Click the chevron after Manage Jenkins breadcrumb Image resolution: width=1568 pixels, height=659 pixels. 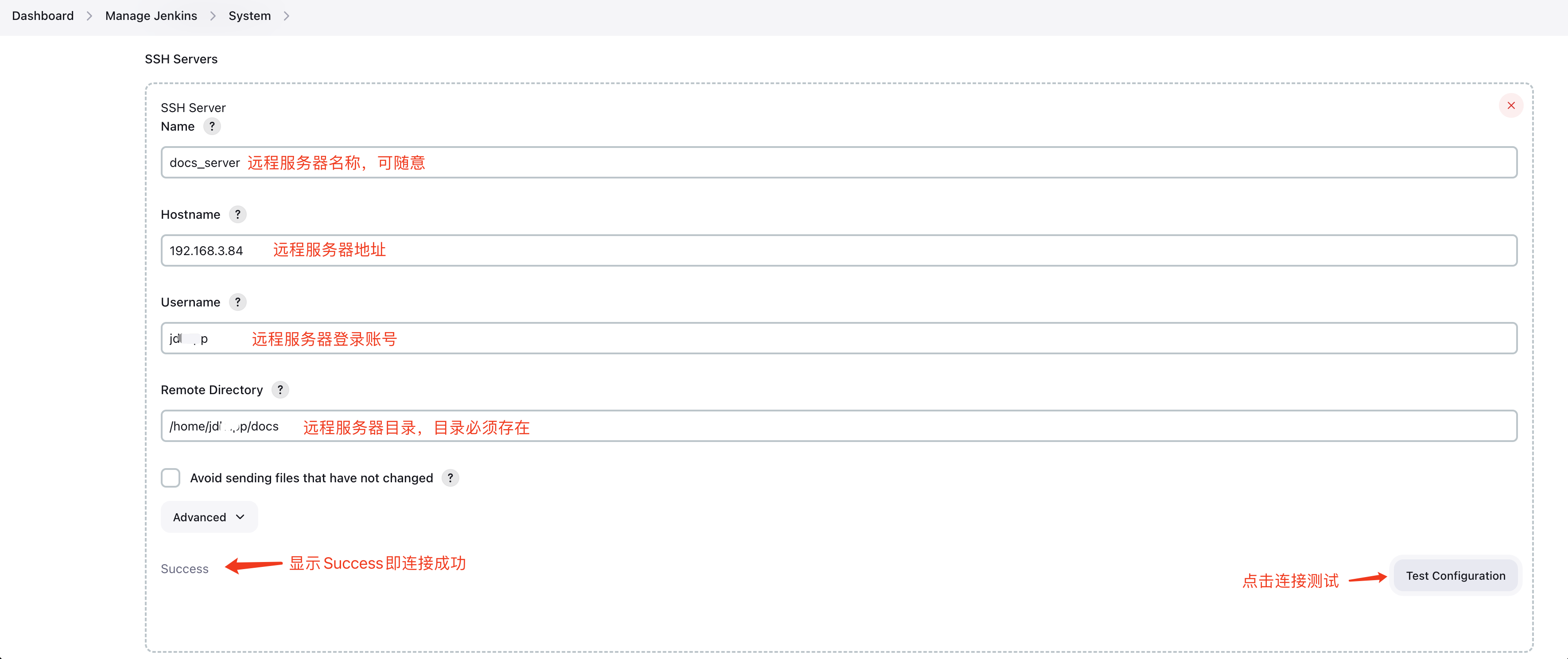point(213,16)
